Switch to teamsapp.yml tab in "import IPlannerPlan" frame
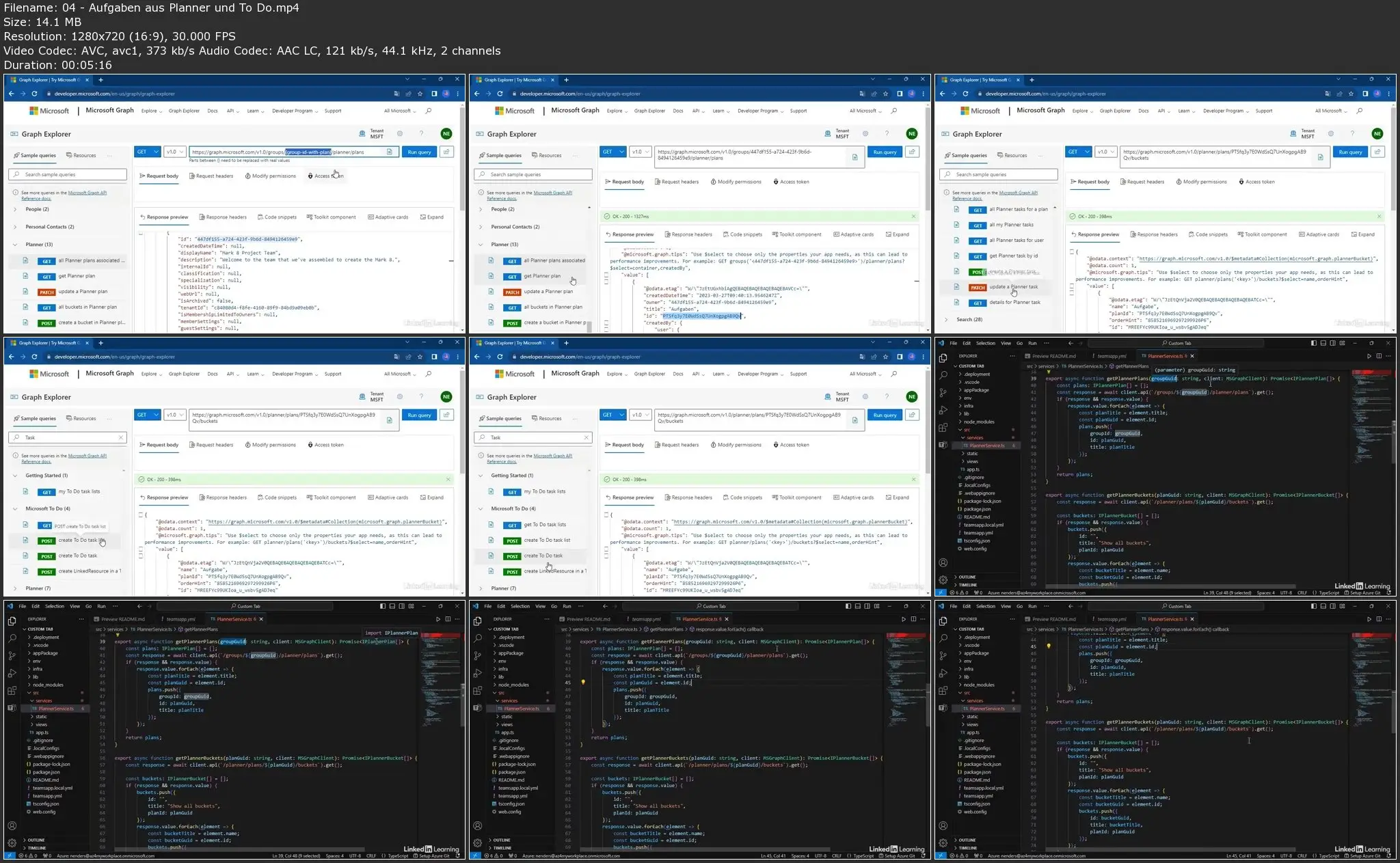 [180, 619]
